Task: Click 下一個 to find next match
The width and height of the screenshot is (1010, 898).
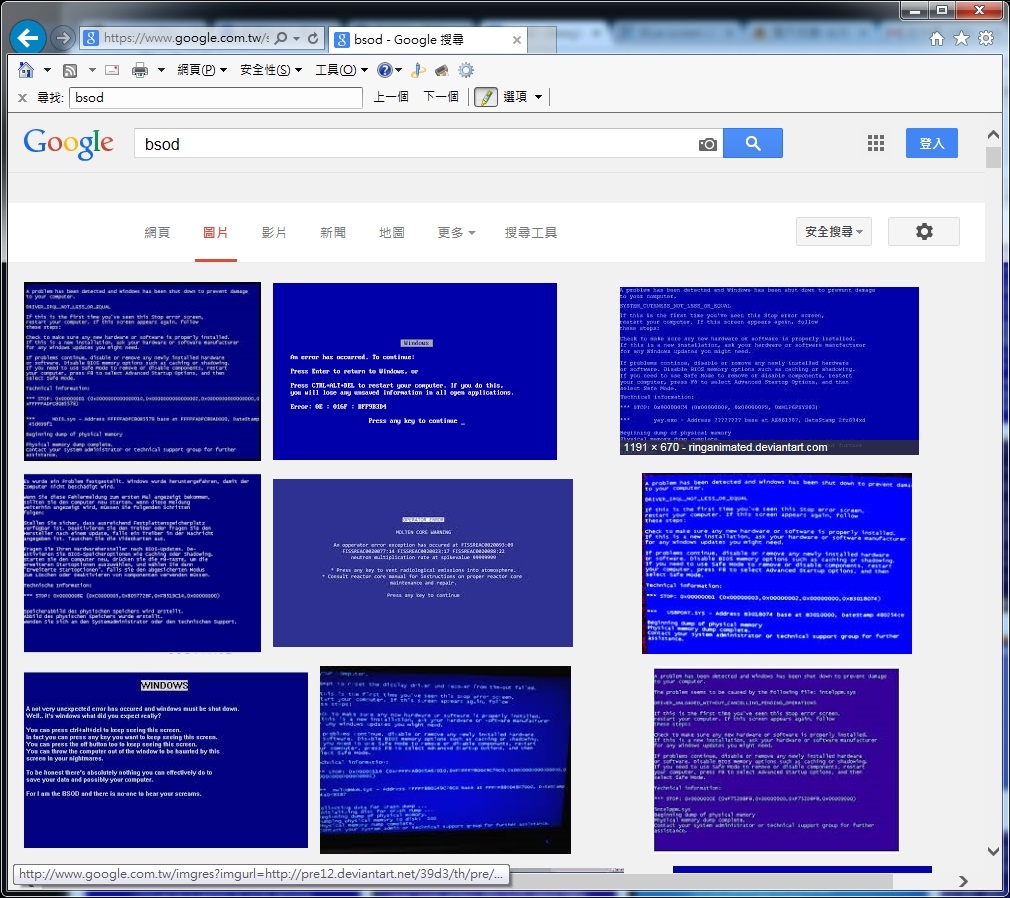Action: click(x=441, y=97)
